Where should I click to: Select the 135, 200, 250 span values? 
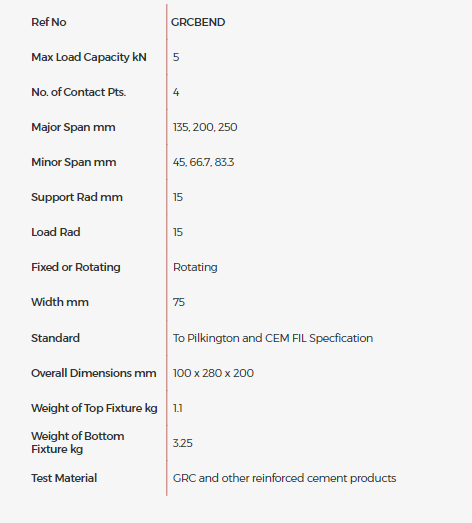point(205,127)
